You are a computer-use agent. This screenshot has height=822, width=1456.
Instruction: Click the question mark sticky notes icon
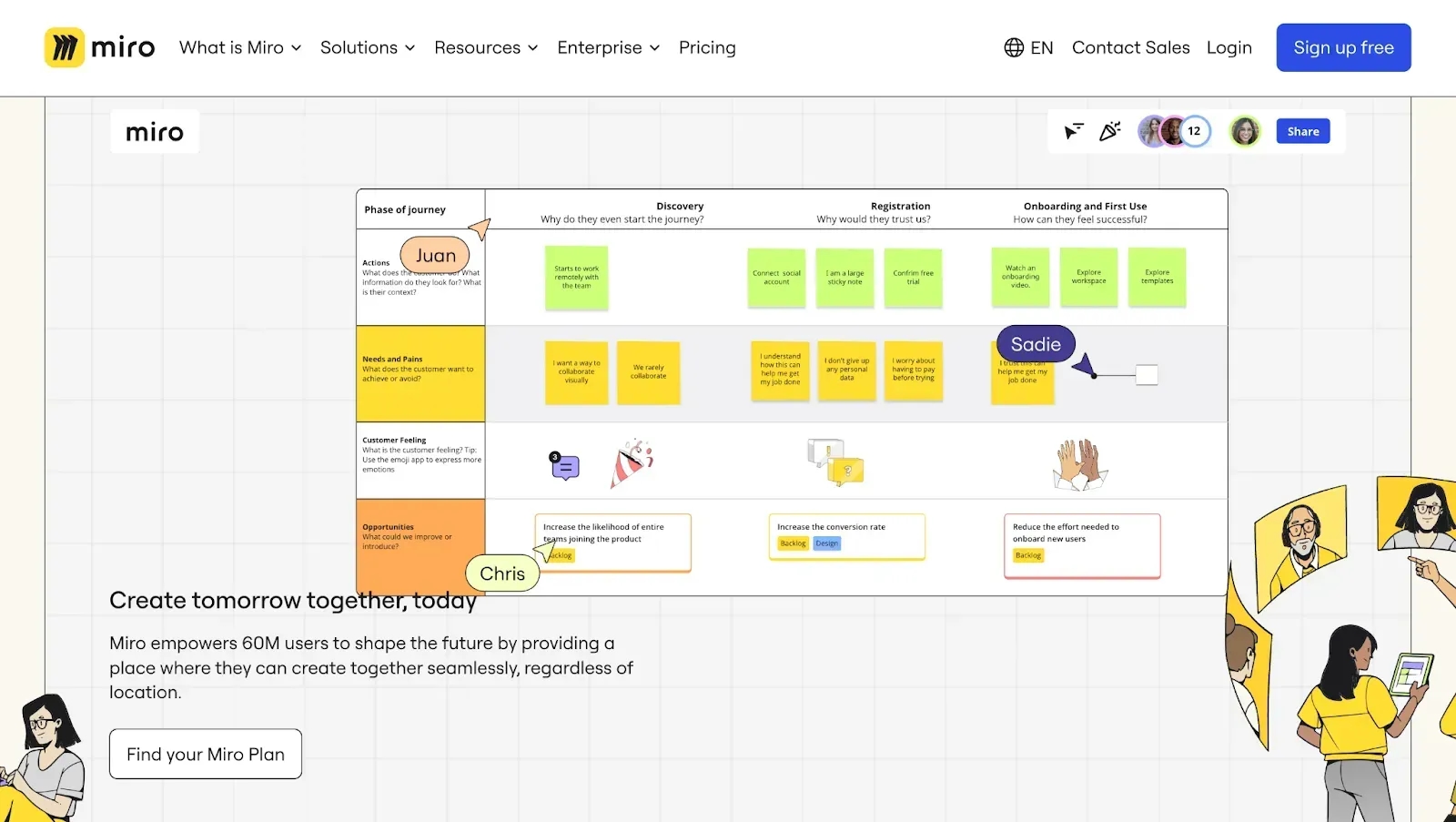(x=835, y=462)
